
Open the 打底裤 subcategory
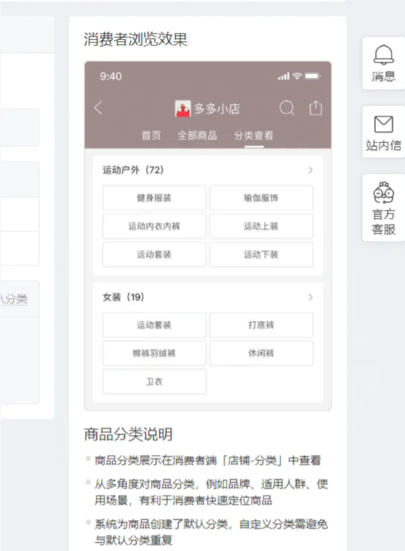click(261, 325)
